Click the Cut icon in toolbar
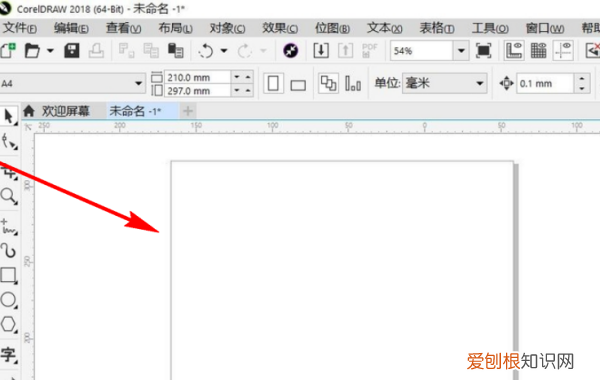The image size is (600, 380). point(126,51)
